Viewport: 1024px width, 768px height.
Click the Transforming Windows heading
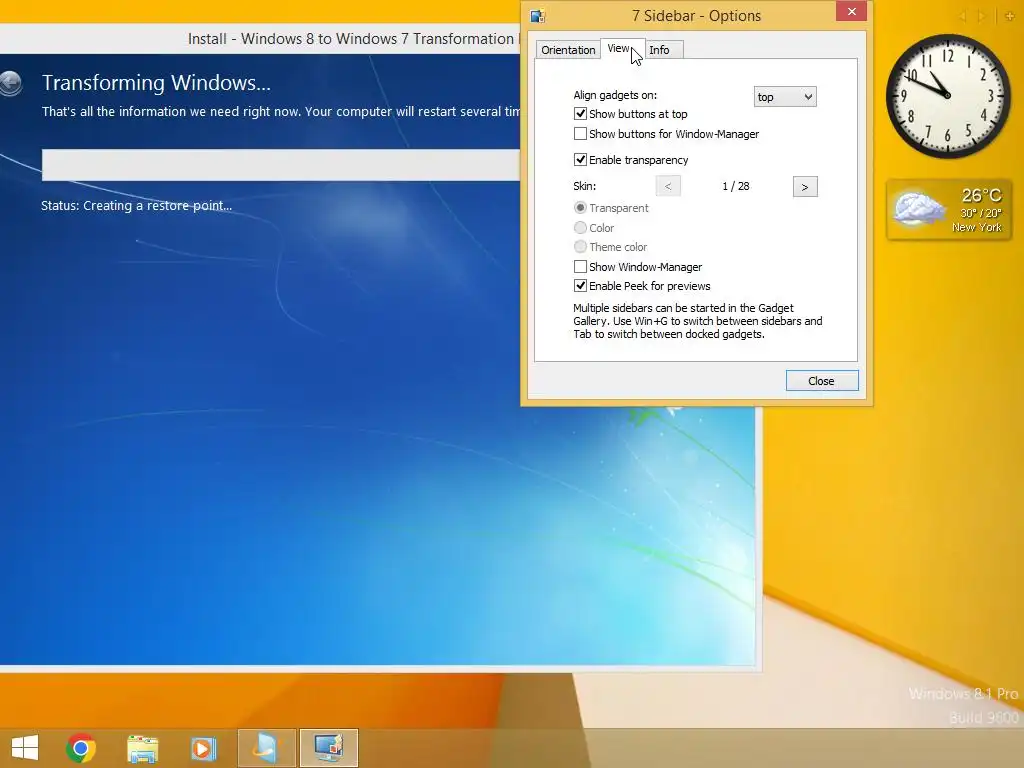pyautogui.click(x=156, y=83)
